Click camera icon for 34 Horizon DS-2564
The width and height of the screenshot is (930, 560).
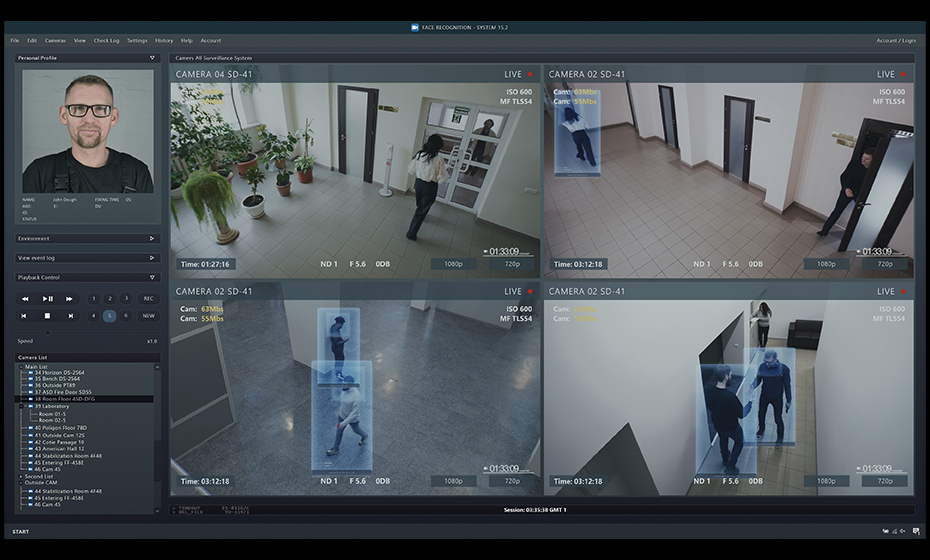tap(31, 373)
